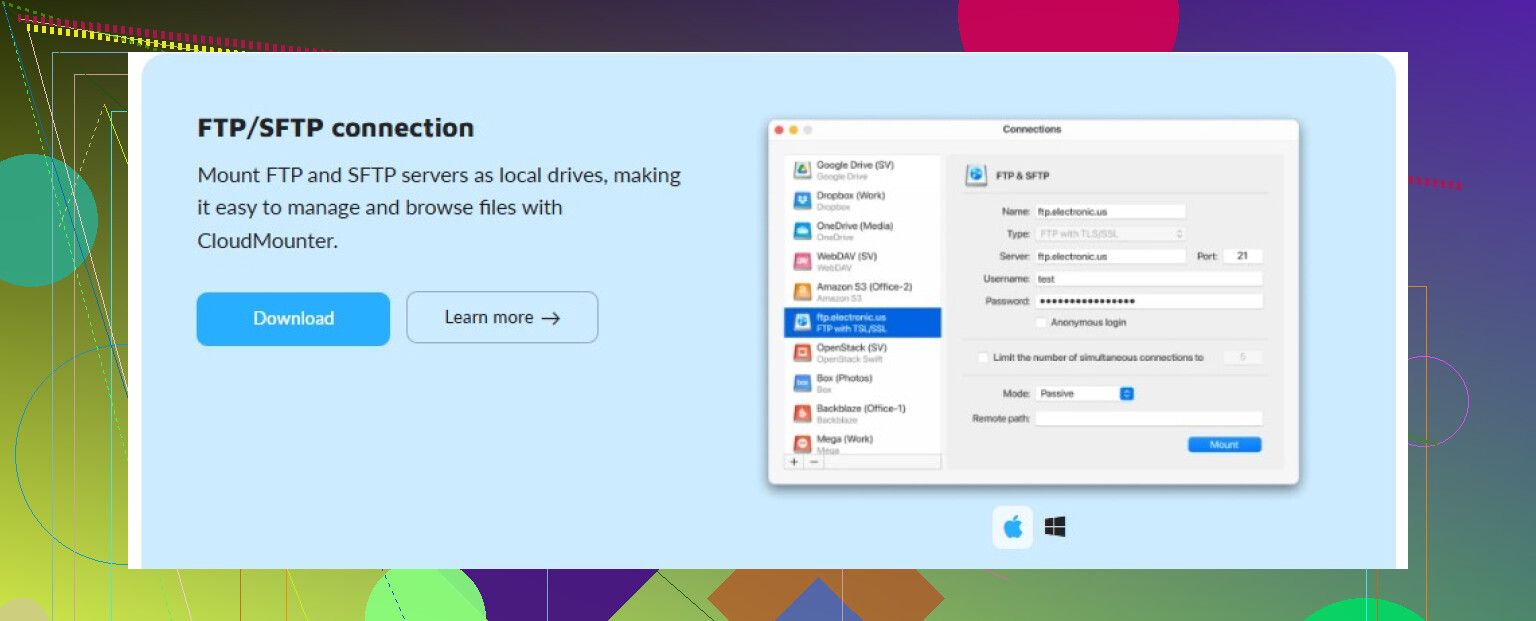Click the simultaneous connections limit number field
Screen dimensions: 1536x621
tap(1243, 357)
